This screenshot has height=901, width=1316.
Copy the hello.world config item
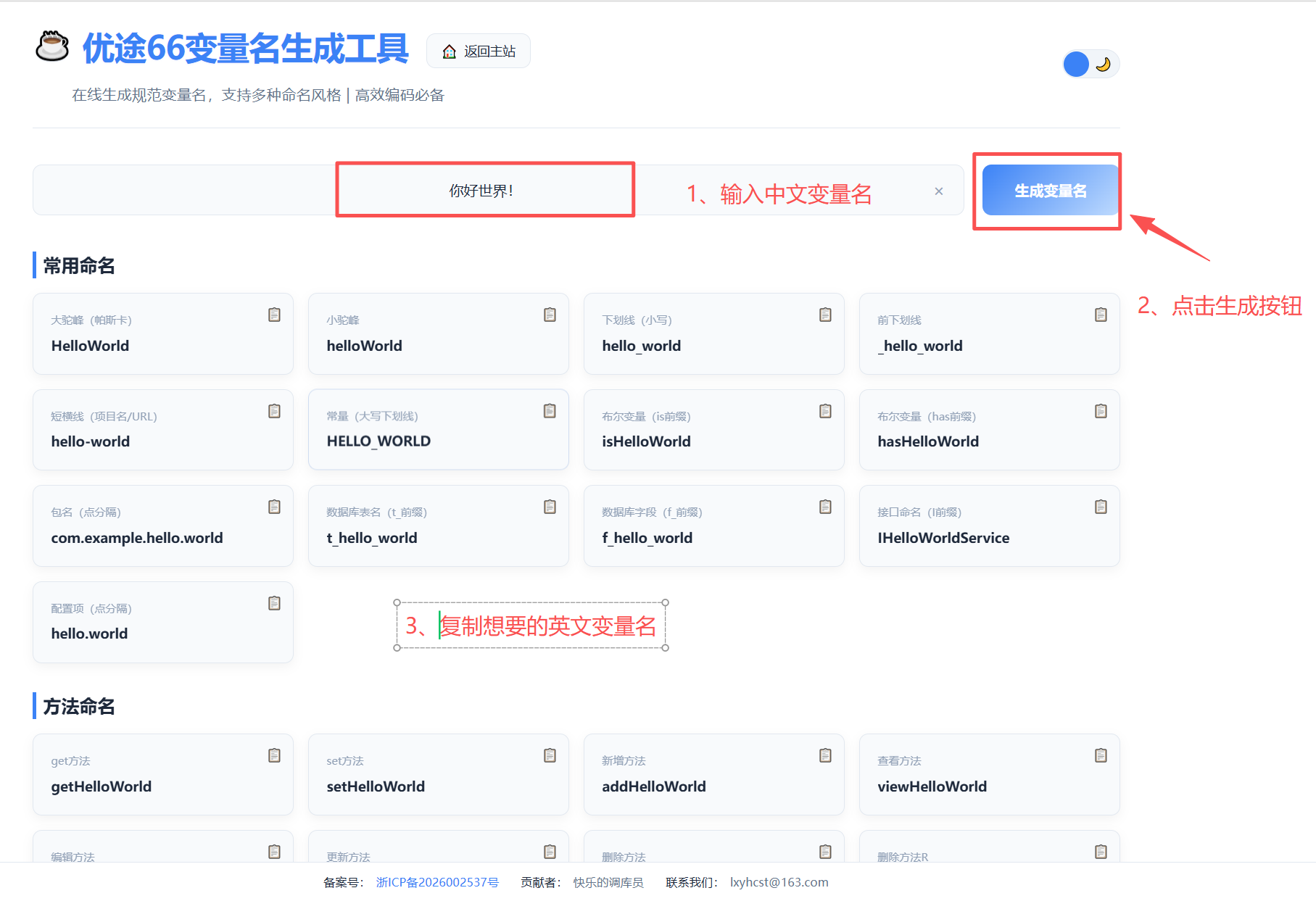point(274,603)
